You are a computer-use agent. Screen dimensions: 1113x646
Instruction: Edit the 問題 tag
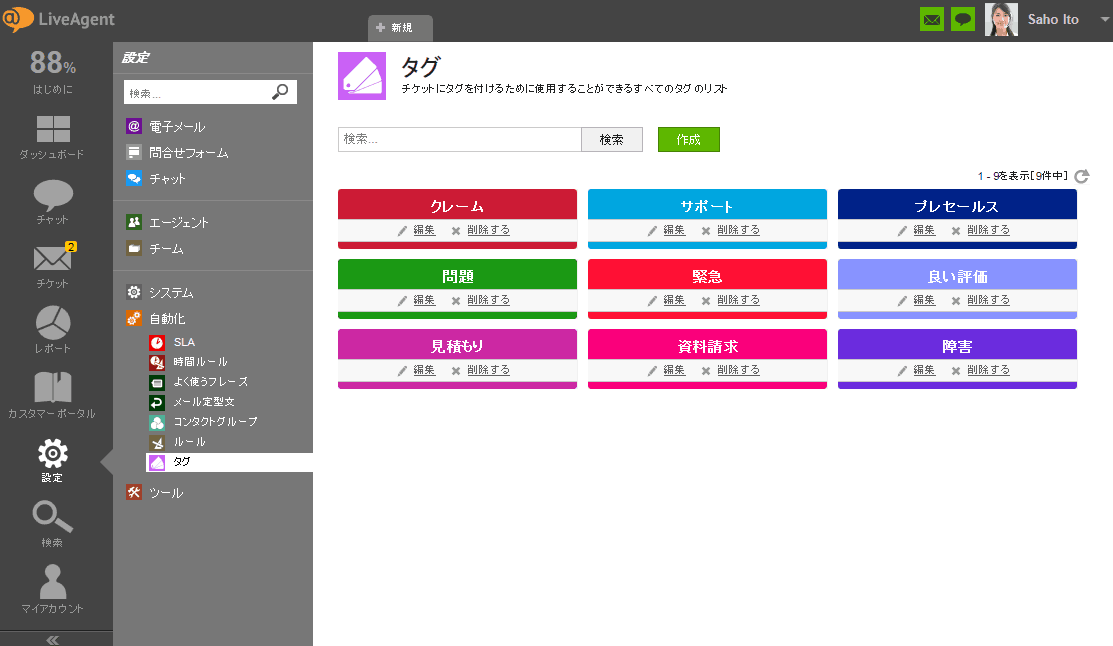tap(424, 300)
